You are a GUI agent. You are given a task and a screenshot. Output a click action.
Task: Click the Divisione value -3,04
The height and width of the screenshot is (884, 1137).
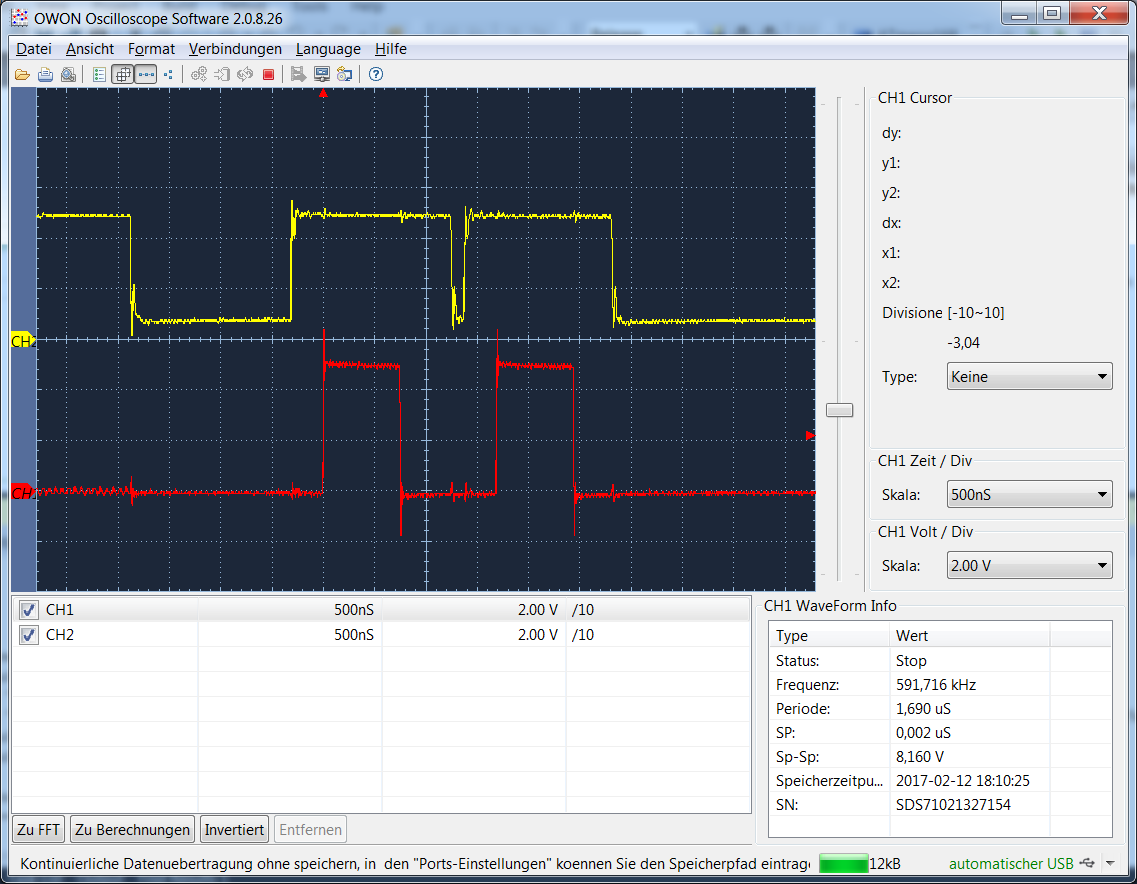963,342
